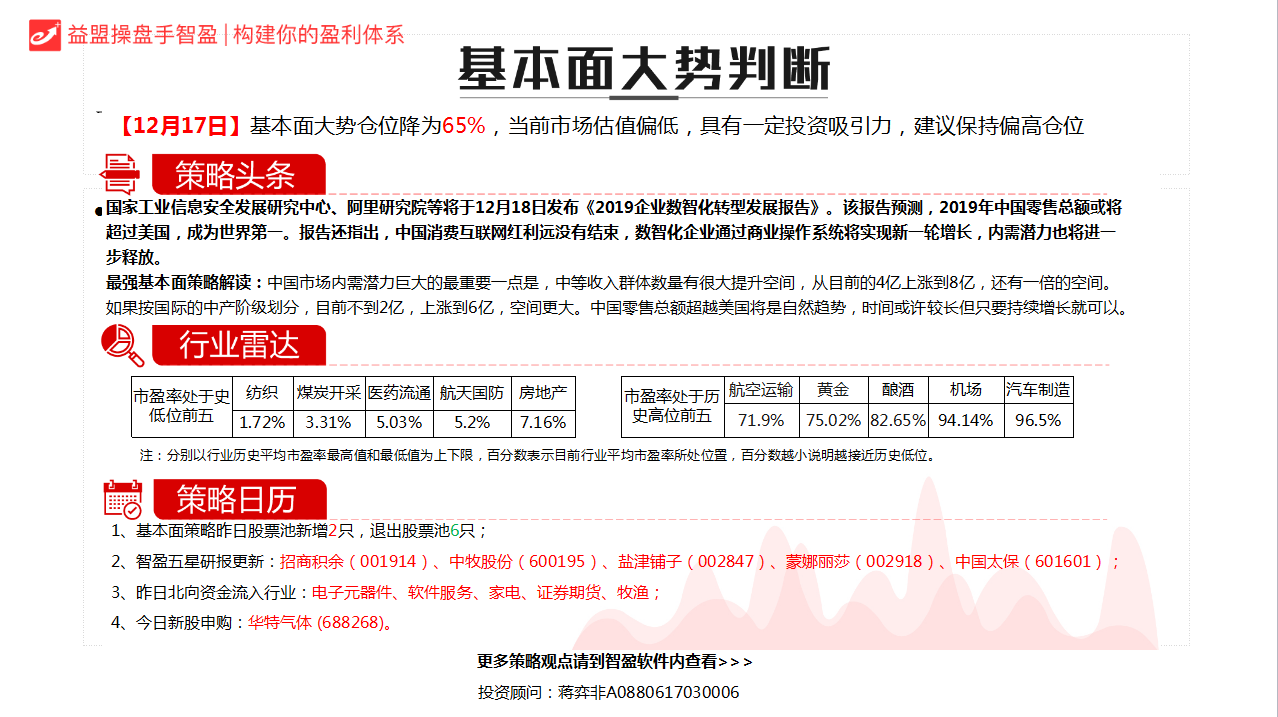Click the red 益盟操盘手 logo icon
This screenshot has height=717, width=1278.
coord(45,34)
